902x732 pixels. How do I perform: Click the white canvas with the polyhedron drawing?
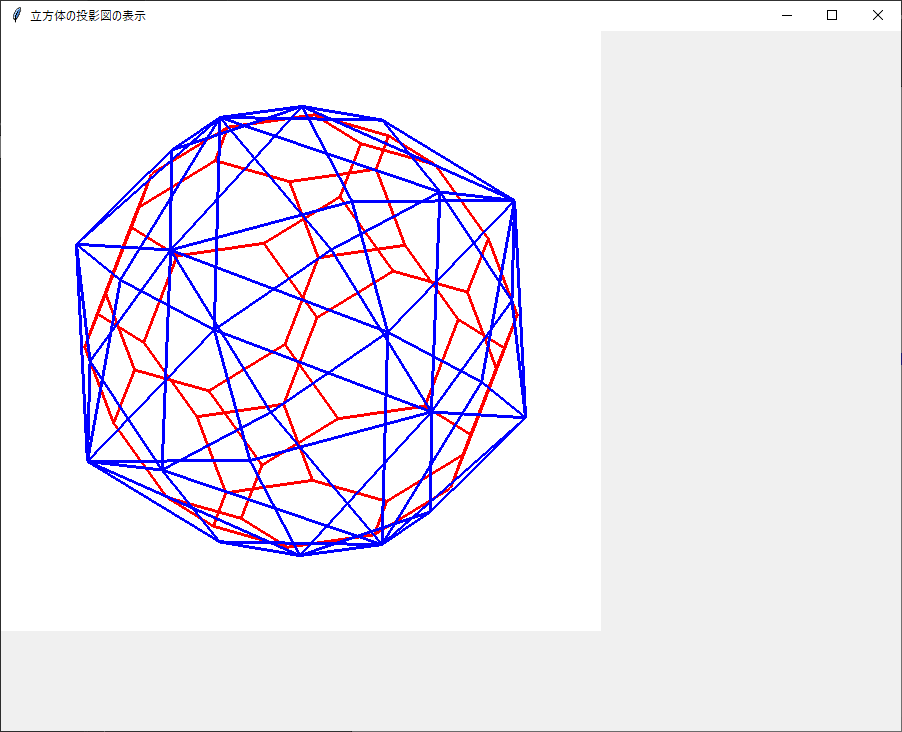(301, 331)
